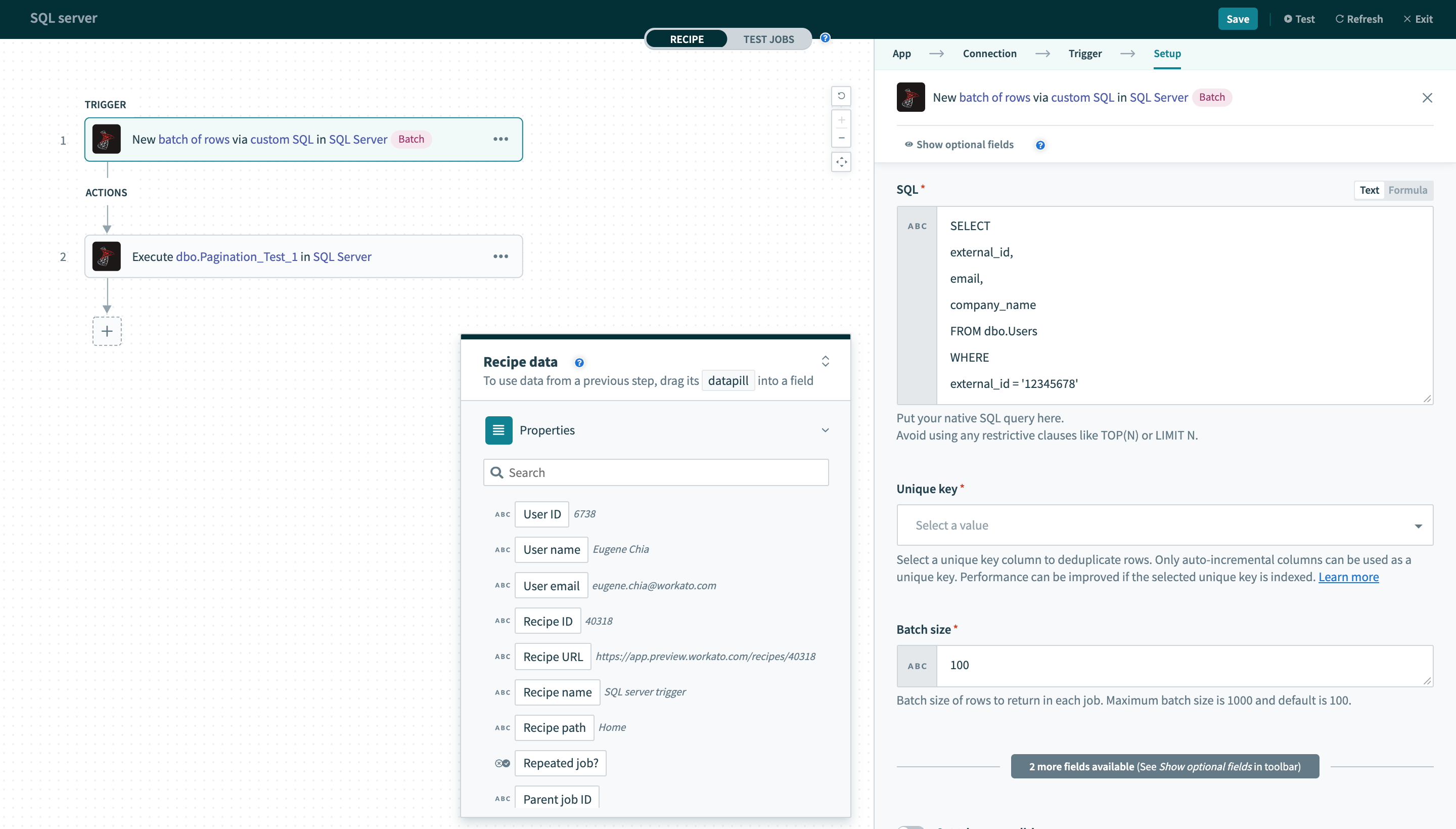Open the trigger step options menu (three dots)
1456x829 pixels.
(500, 139)
